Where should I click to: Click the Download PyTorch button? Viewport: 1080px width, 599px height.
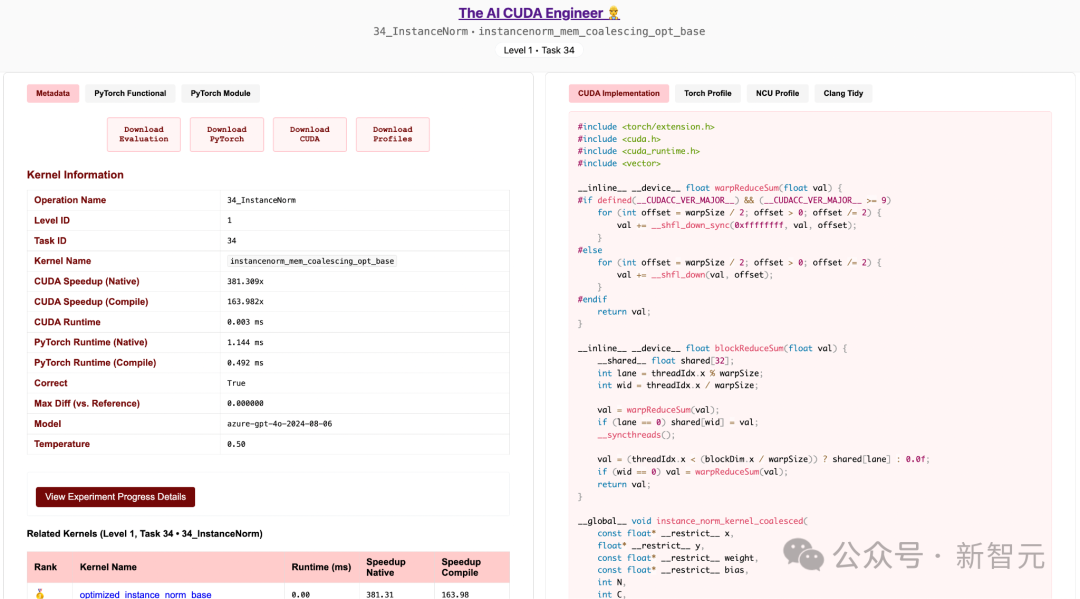tap(227, 134)
